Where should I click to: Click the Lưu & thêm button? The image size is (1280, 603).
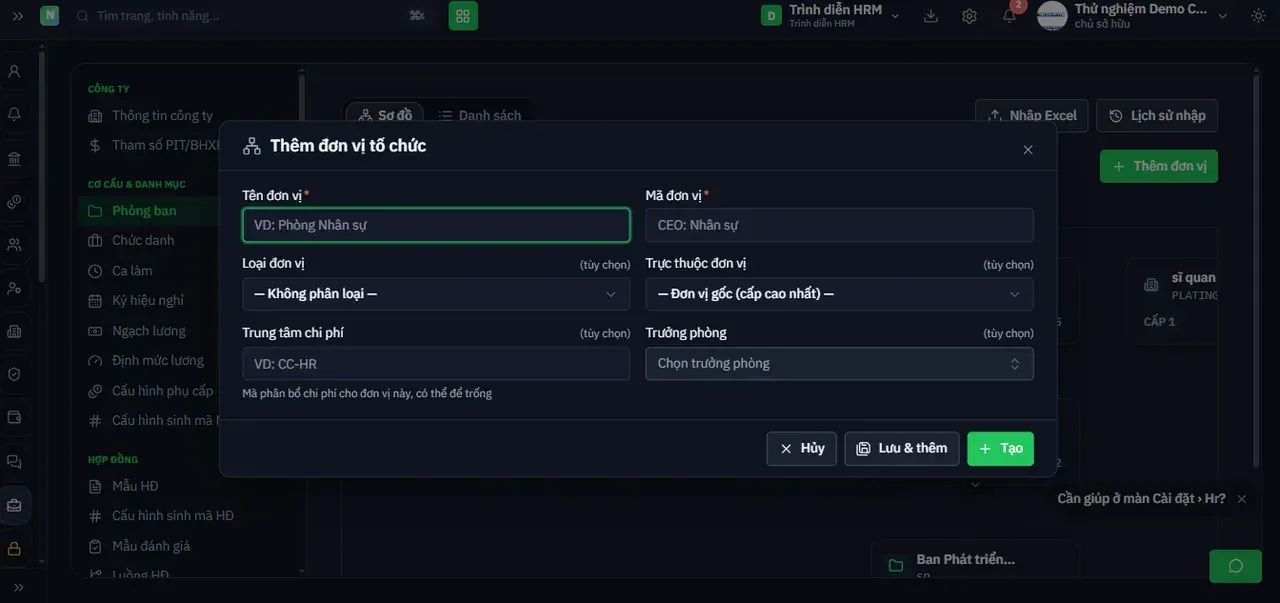(902, 448)
